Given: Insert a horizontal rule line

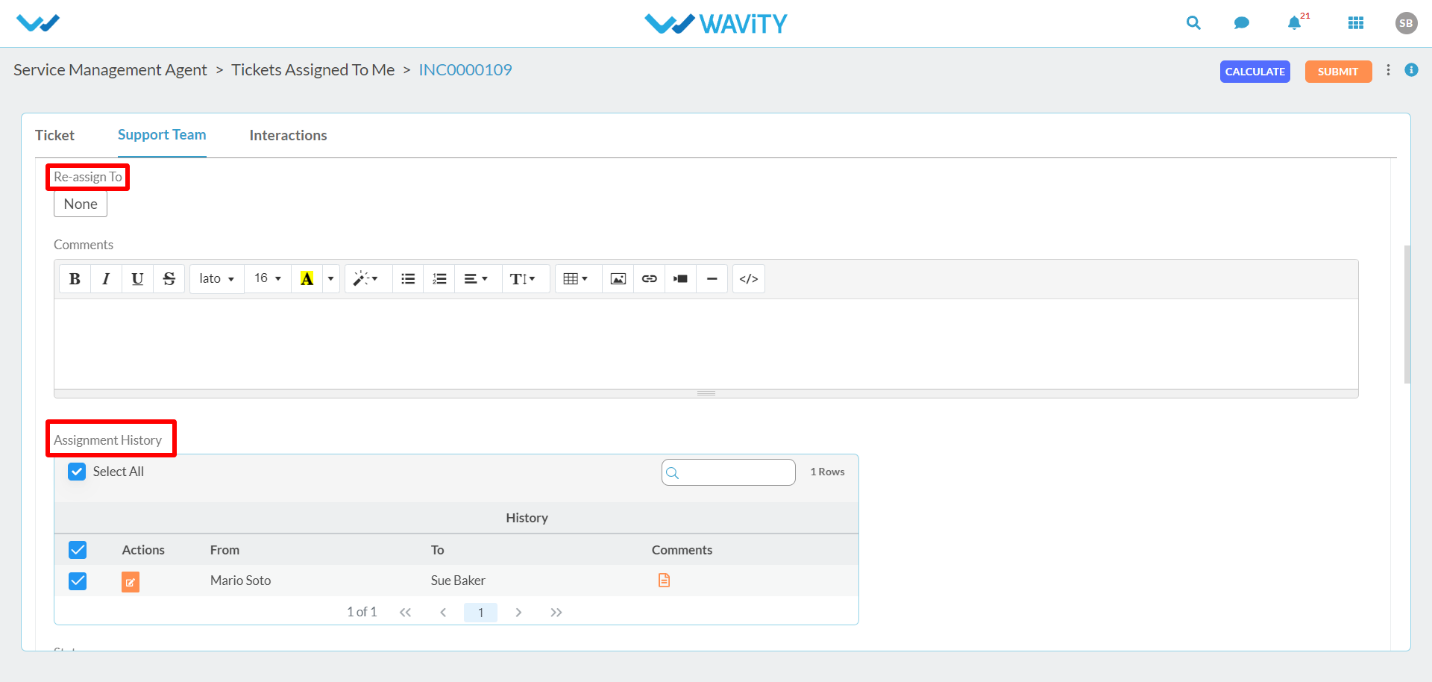Looking at the screenshot, I should pyautogui.click(x=711, y=279).
